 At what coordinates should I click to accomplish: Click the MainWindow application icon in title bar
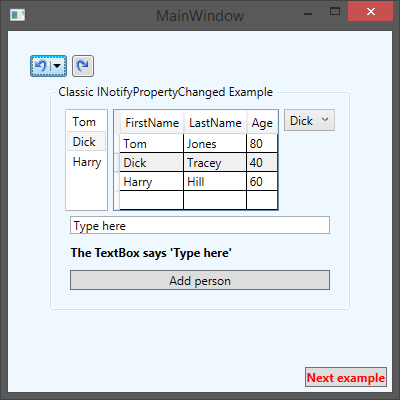[17, 15]
